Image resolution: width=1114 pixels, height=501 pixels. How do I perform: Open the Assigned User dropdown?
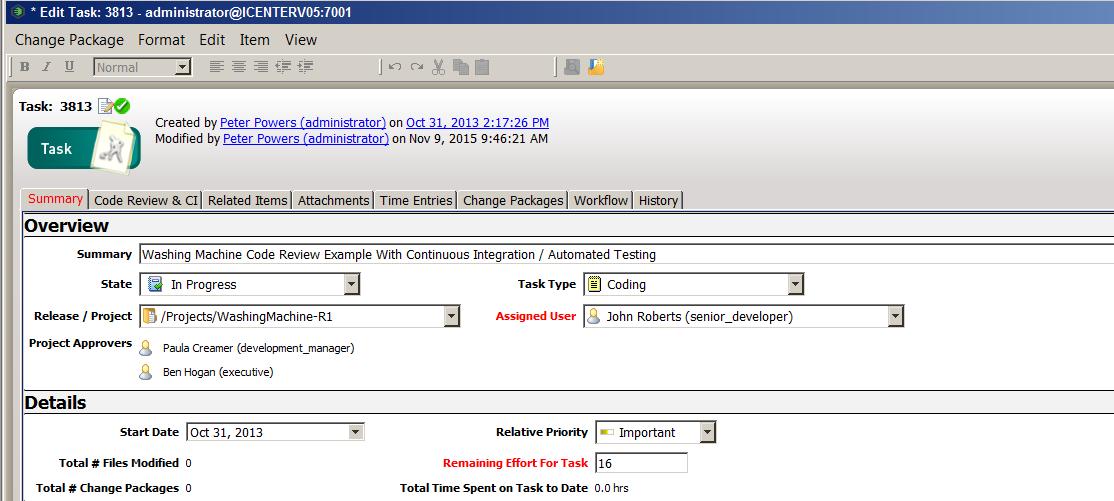(x=895, y=317)
